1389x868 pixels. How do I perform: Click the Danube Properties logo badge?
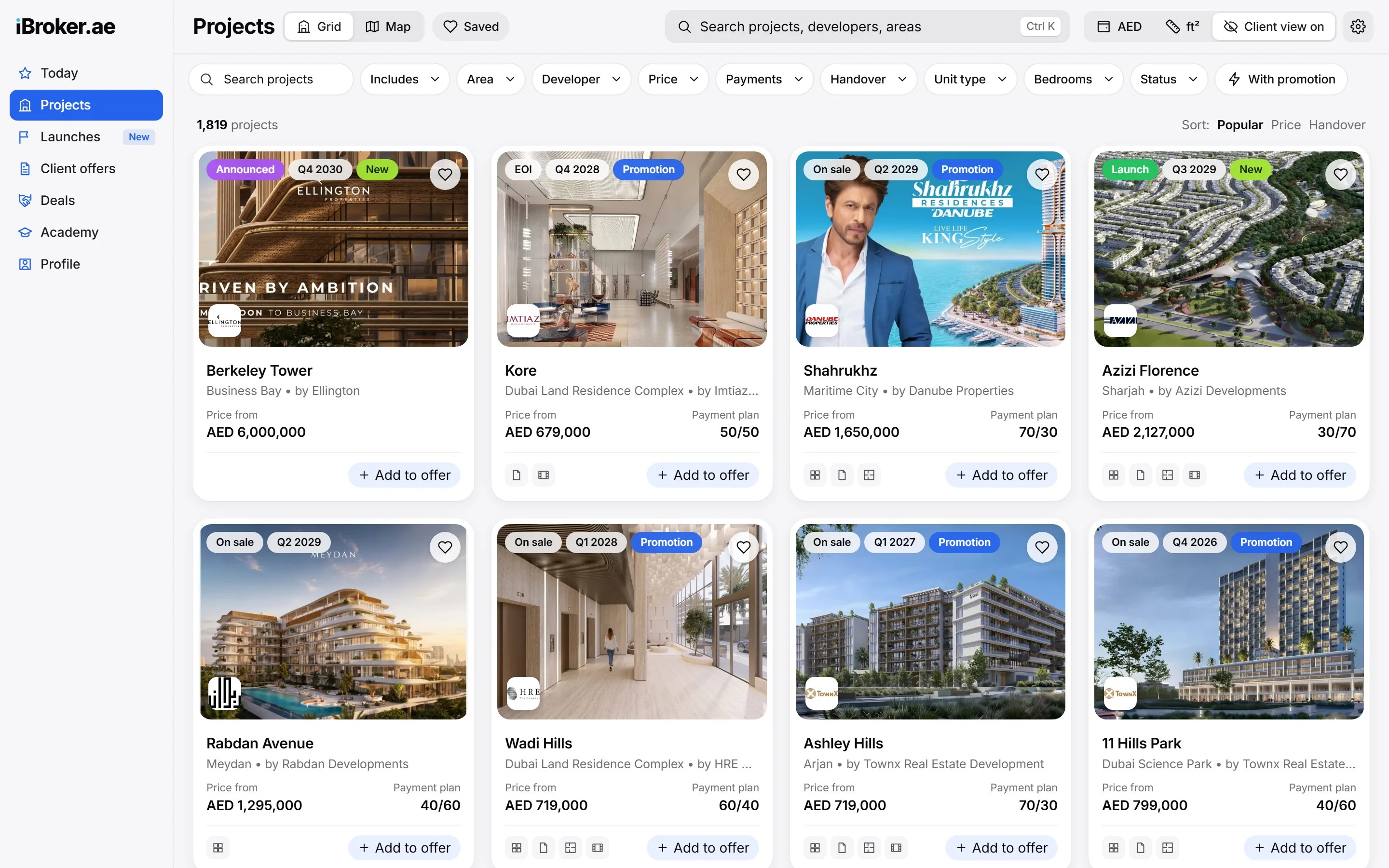pyautogui.click(x=821, y=321)
